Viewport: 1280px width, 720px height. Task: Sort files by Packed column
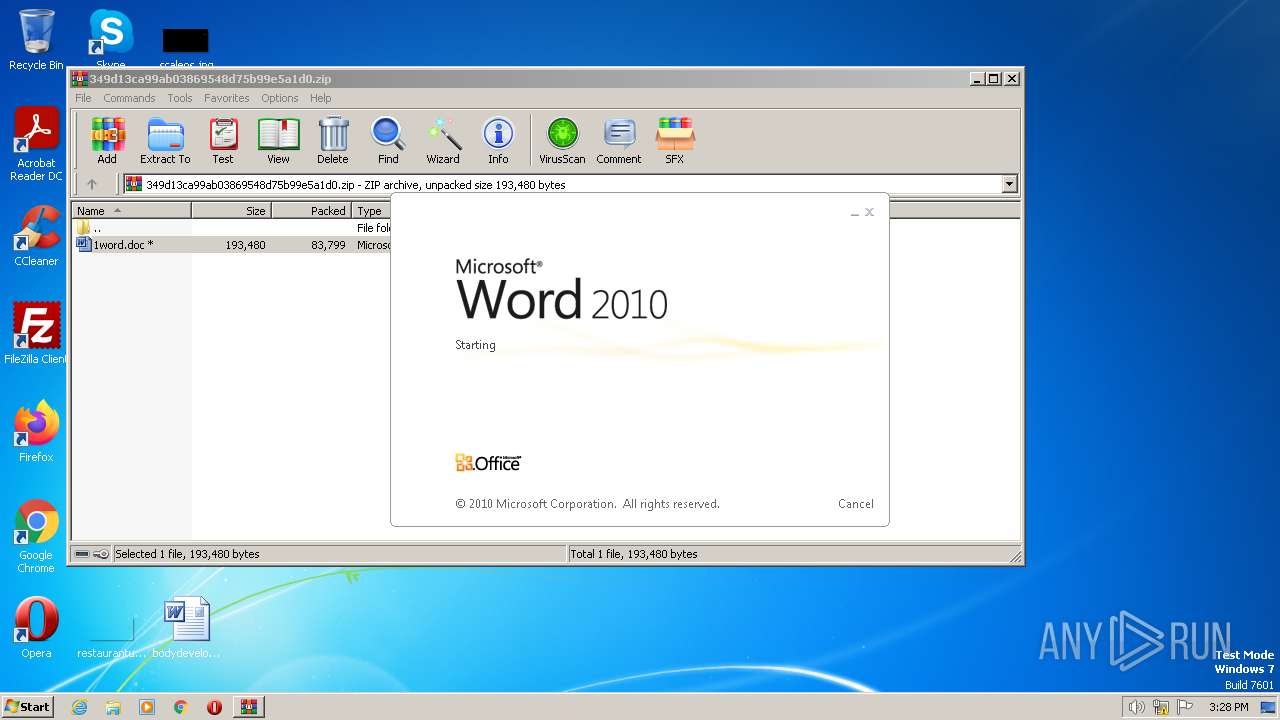(x=311, y=211)
